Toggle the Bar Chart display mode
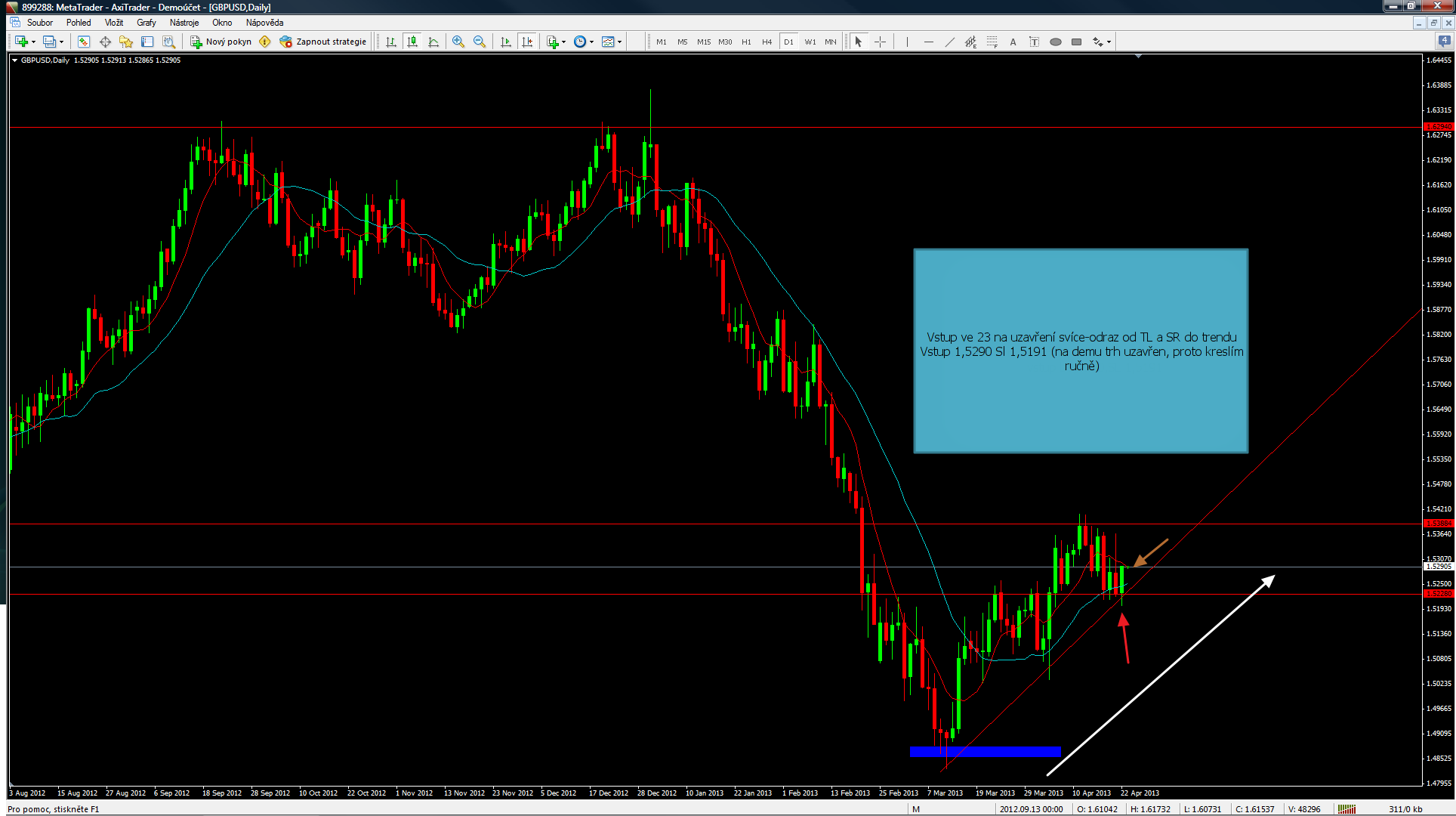This screenshot has height=816, width=1456. click(x=390, y=42)
